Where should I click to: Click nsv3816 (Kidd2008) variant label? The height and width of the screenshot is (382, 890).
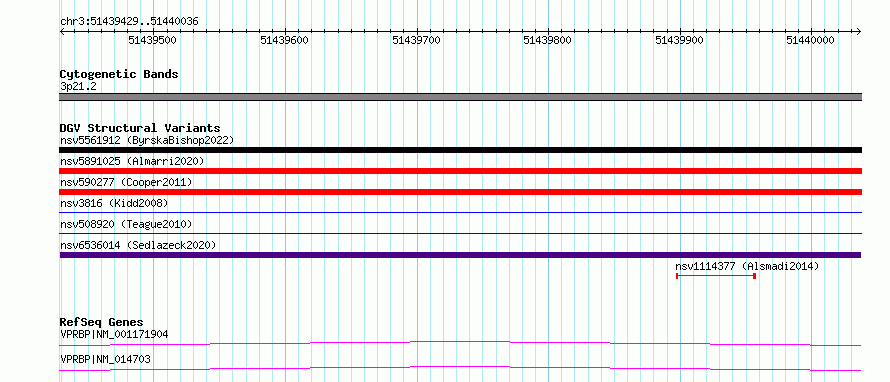point(114,203)
